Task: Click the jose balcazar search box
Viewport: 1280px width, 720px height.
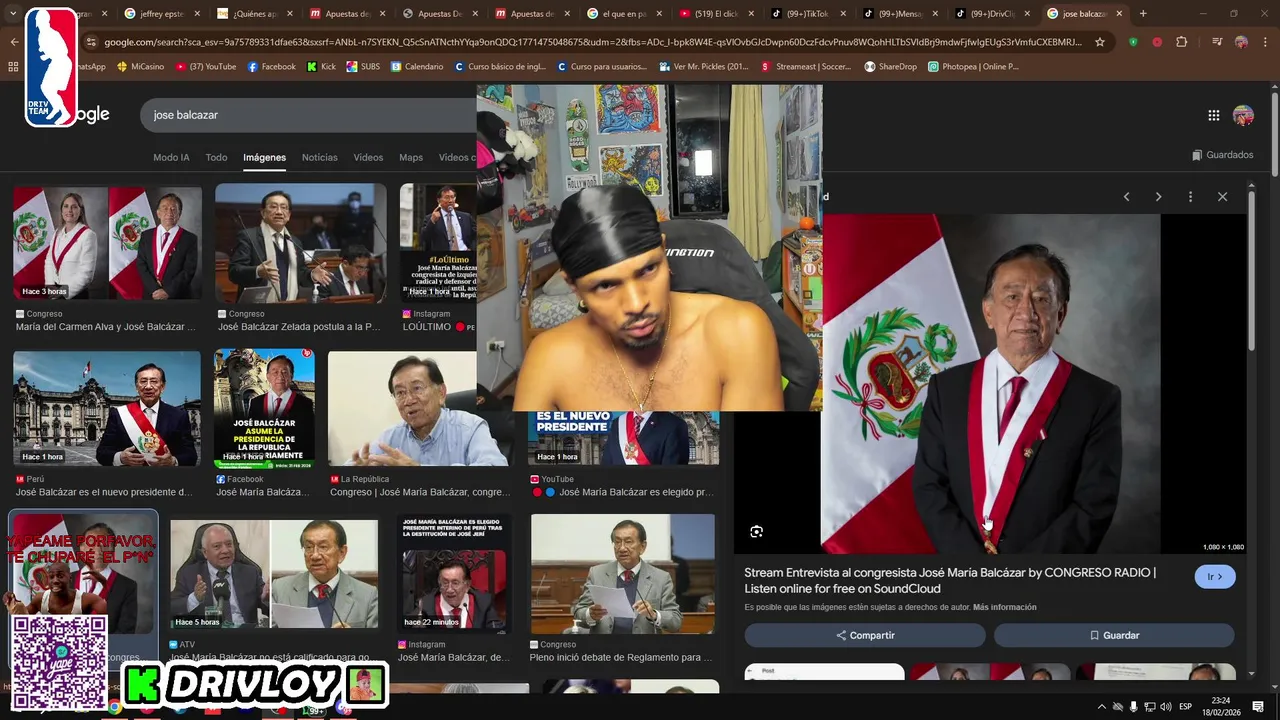Action: [x=310, y=115]
